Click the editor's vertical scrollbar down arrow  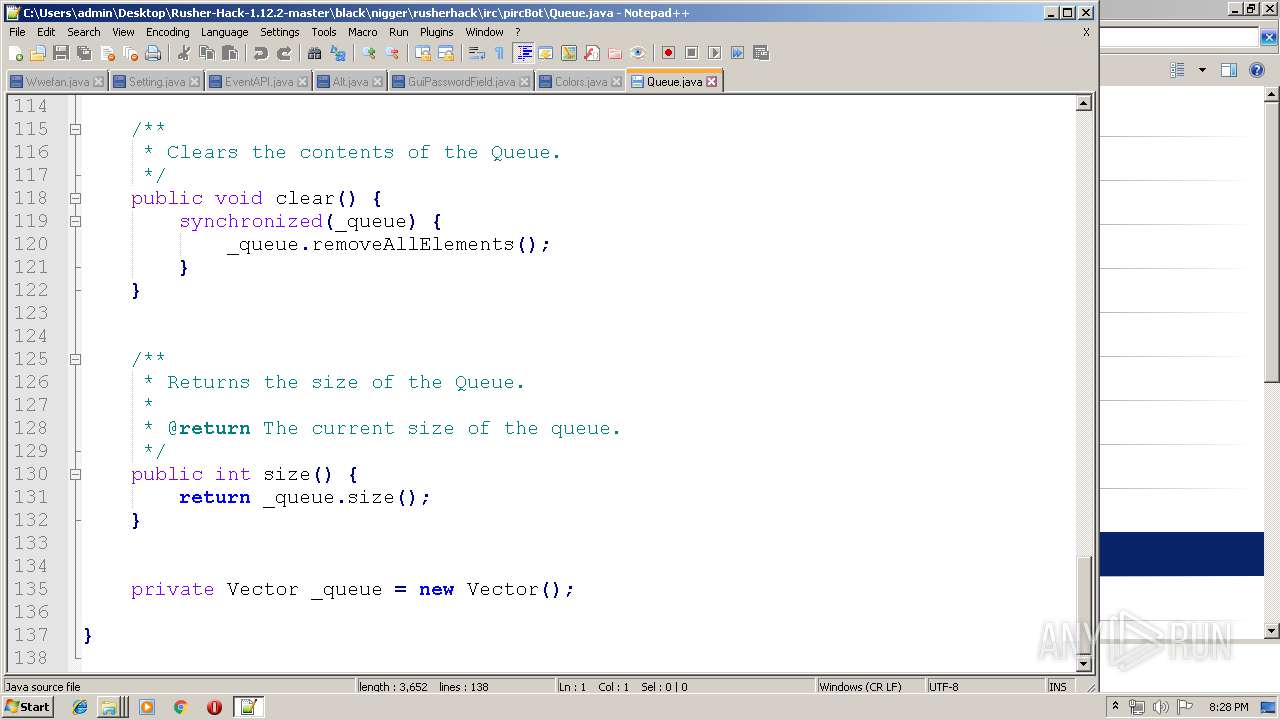tap(1084, 664)
